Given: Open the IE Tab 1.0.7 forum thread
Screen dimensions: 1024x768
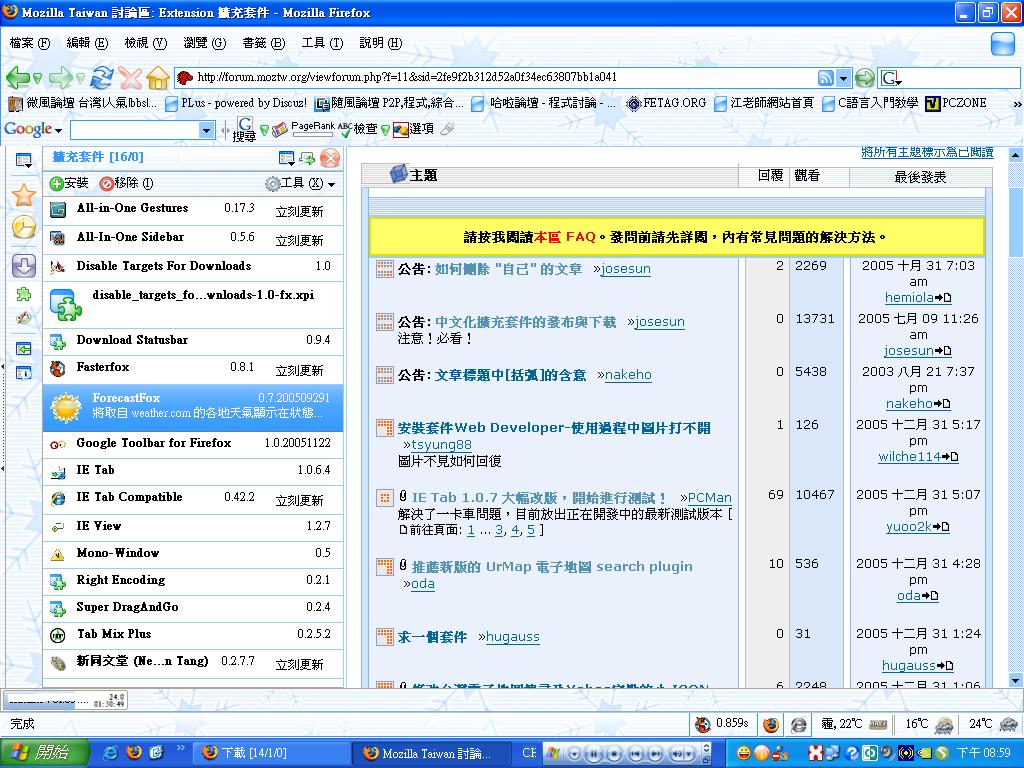Looking at the screenshot, I should pyautogui.click(x=539, y=497).
